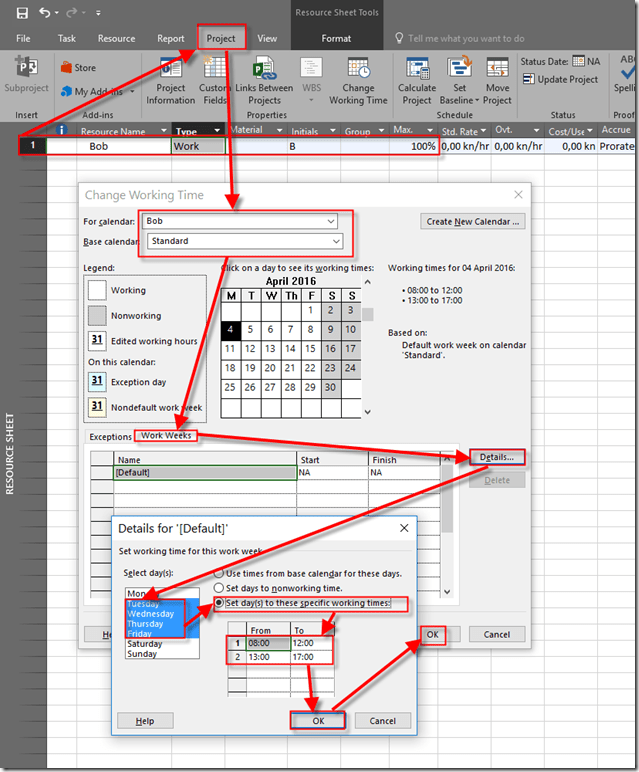Open Links Between Projects
The height and width of the screenshot is (772, 639).
264,80
